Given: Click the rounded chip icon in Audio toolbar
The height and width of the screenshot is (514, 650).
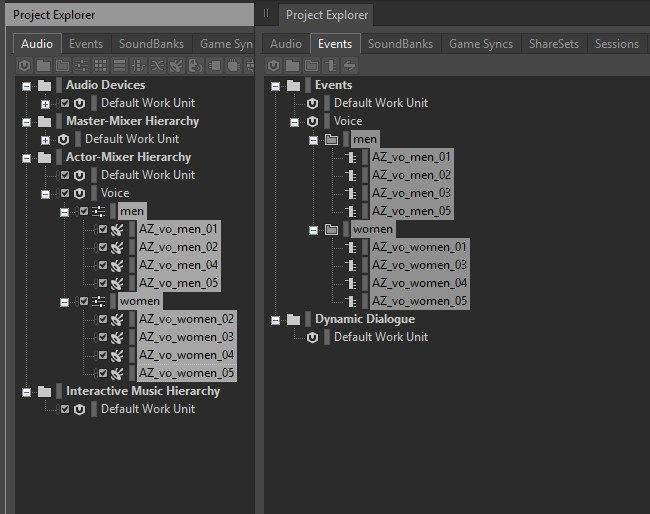Looking at the screenshot, I should point(234,65).
